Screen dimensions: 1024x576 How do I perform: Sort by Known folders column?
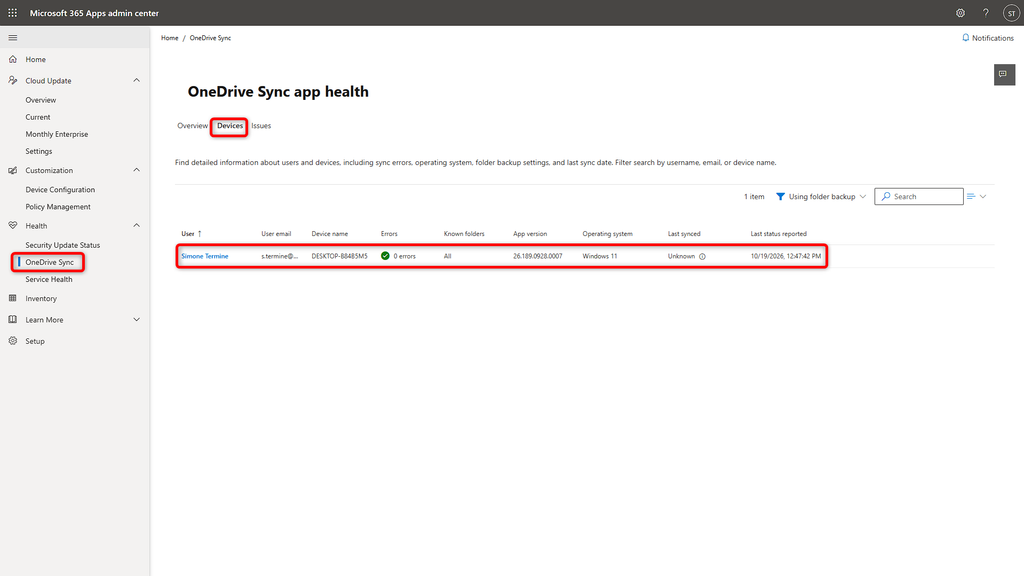coord(464,234)
